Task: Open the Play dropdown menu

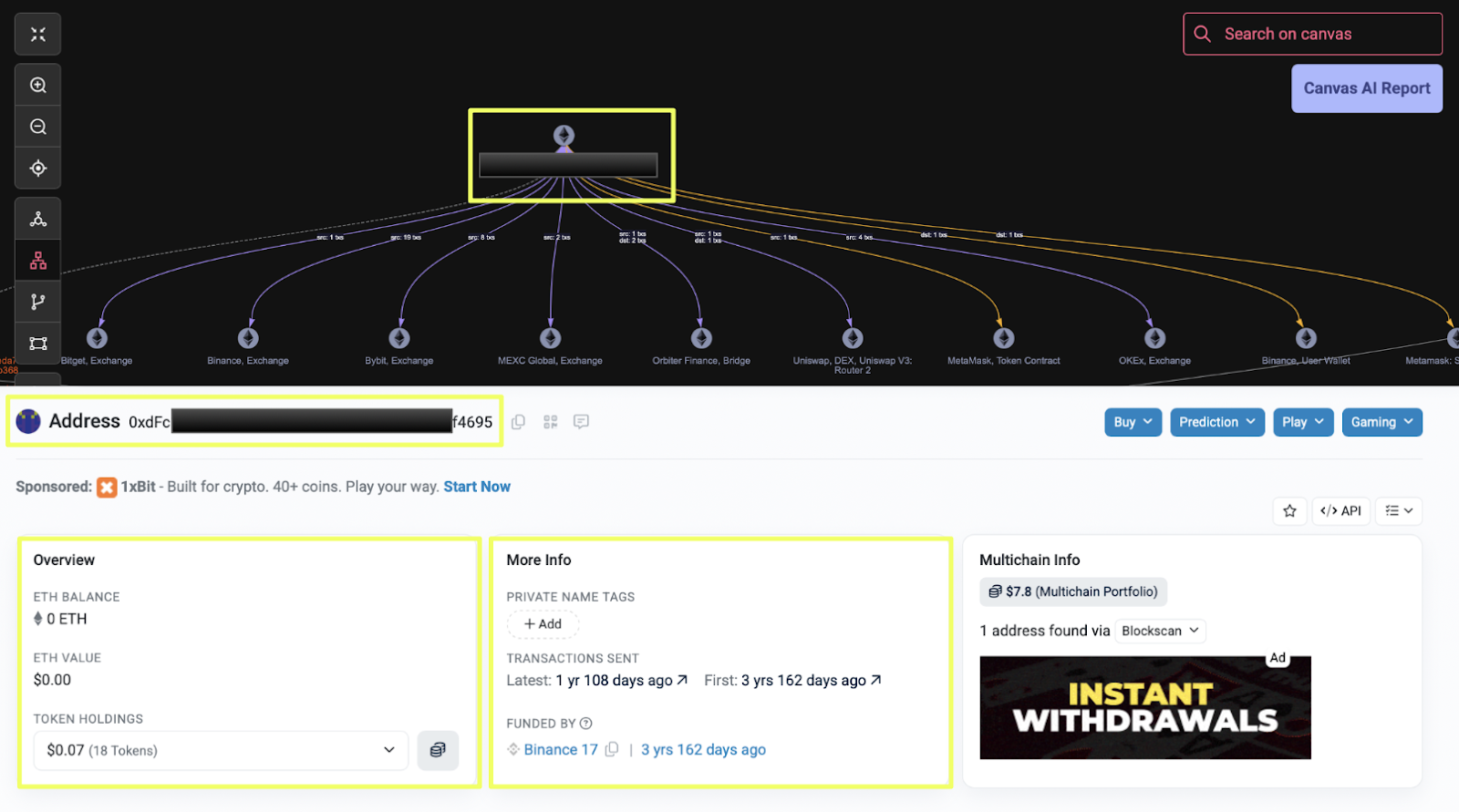Action: [x=1303, y=422]
